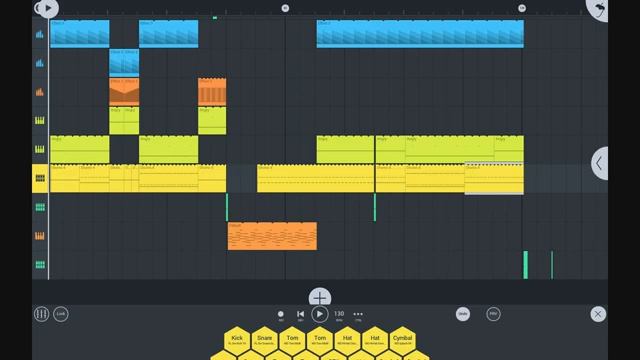Tap the play button above the track list
Screen dimensions: 640x360
(x=48, y=8)
